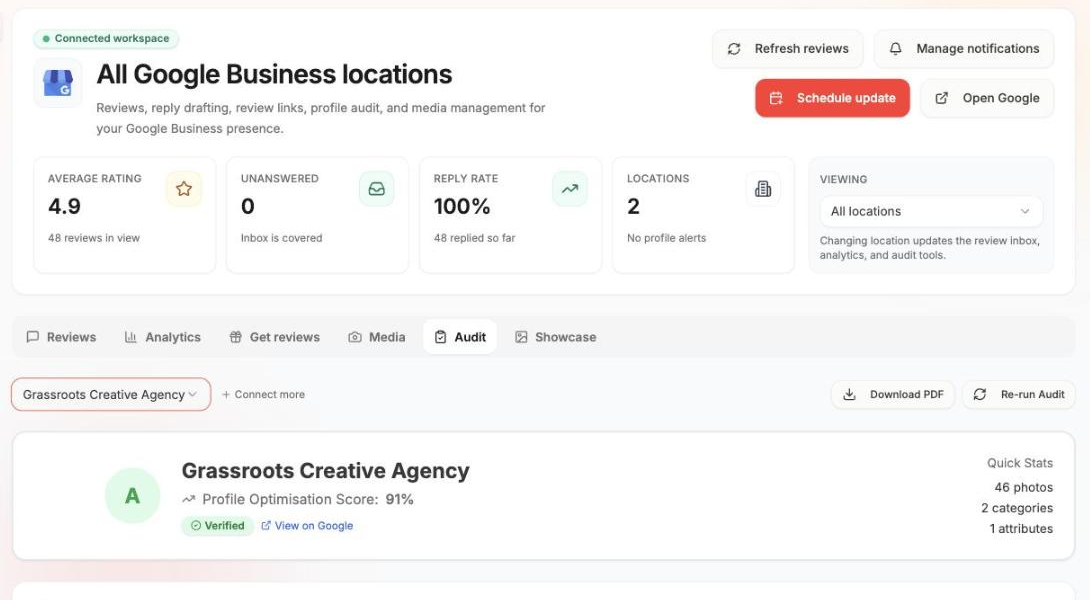Click the building icon in Locations card
Image resolution: width=1090 pixels, height=600 pixels.
pyautogui.click(x=763, y=188)
